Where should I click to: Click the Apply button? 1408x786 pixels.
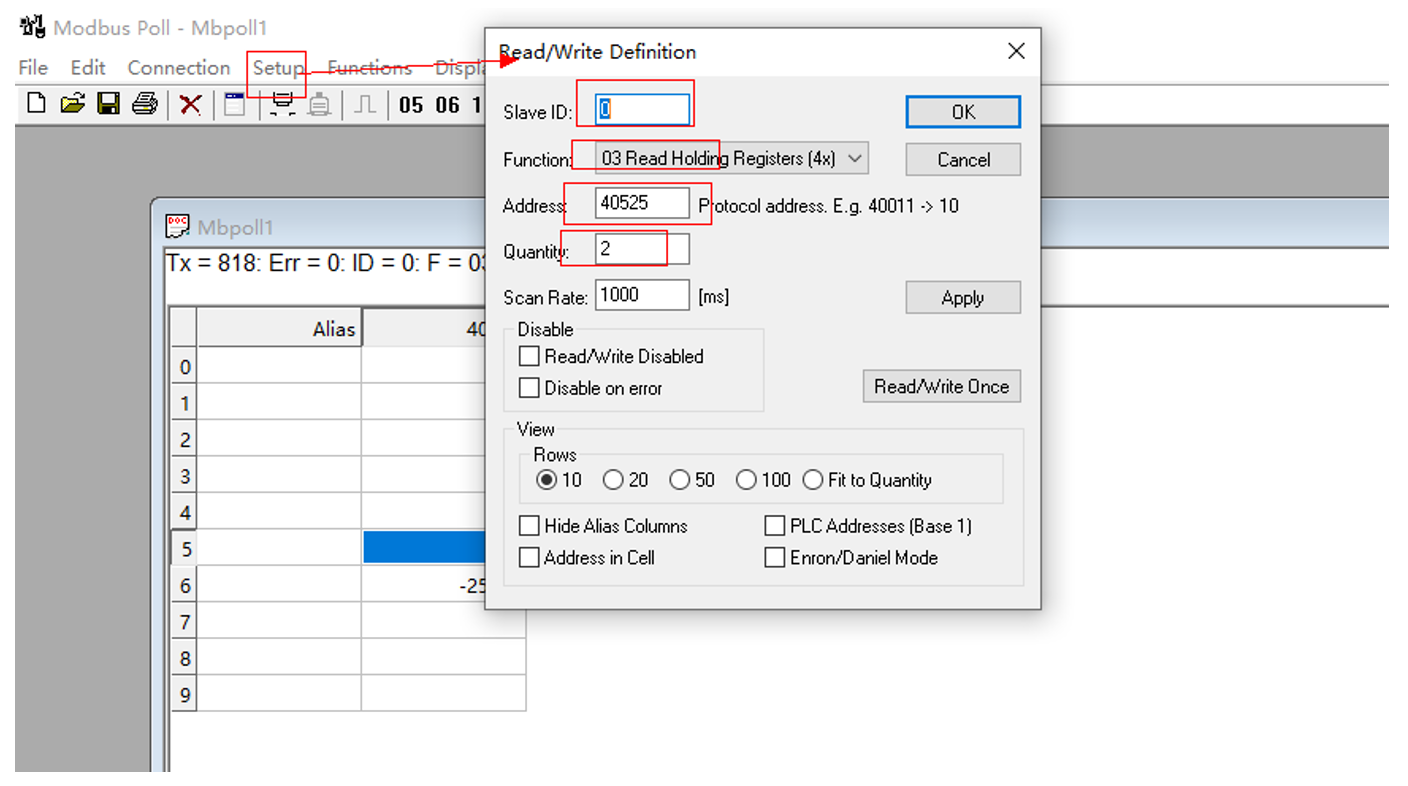(x=963, y=297)
